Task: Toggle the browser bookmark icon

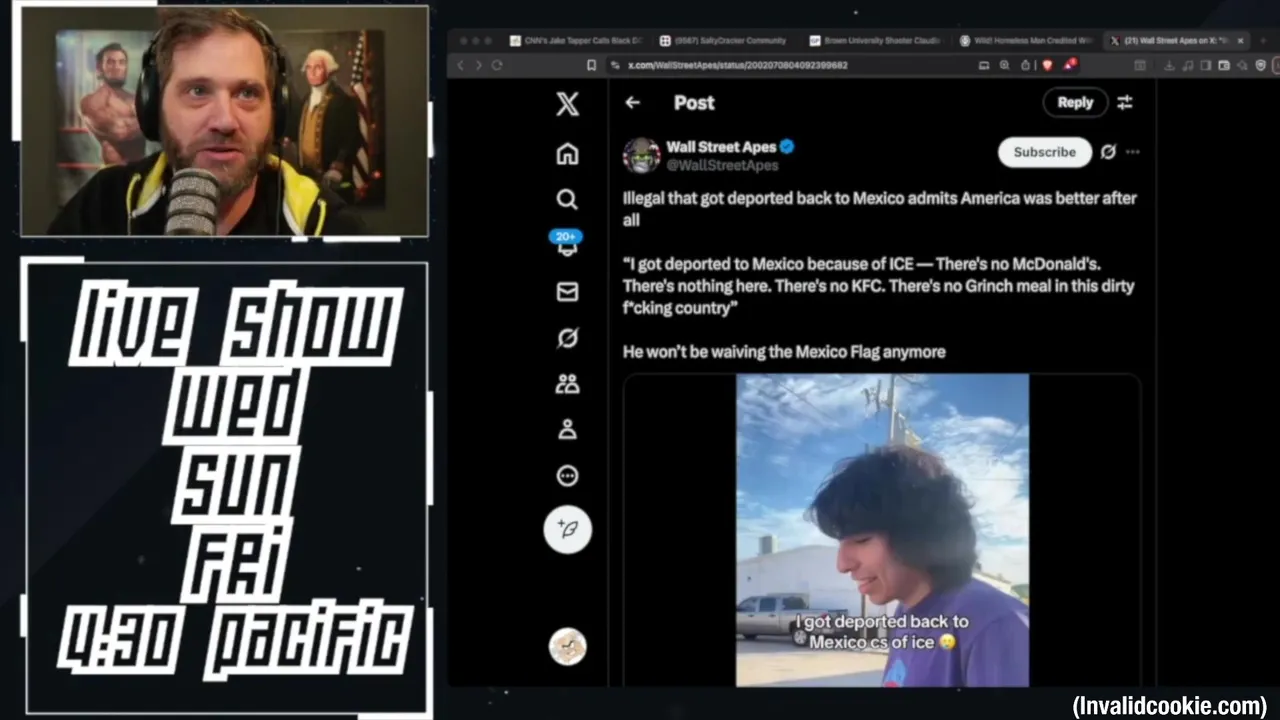Action: click(591, 65)
